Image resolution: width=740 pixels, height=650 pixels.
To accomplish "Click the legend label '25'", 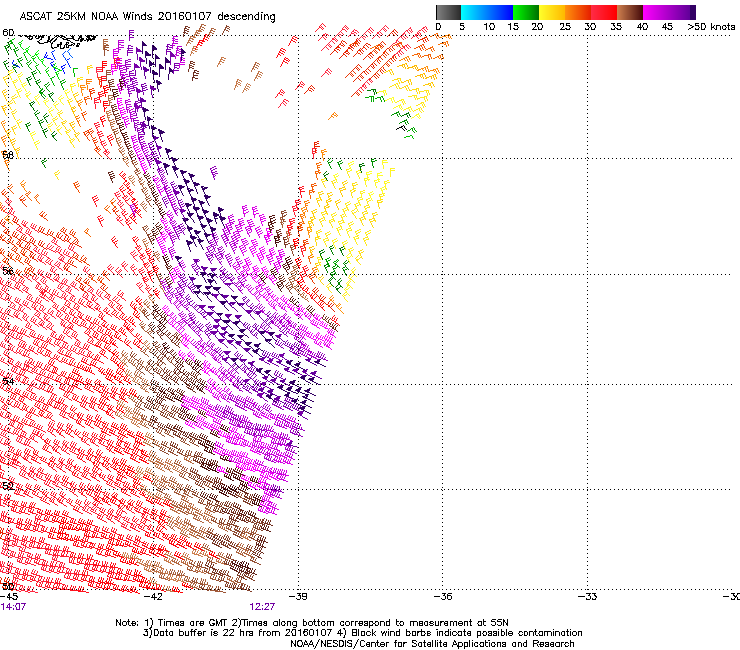I will [565, 27].
